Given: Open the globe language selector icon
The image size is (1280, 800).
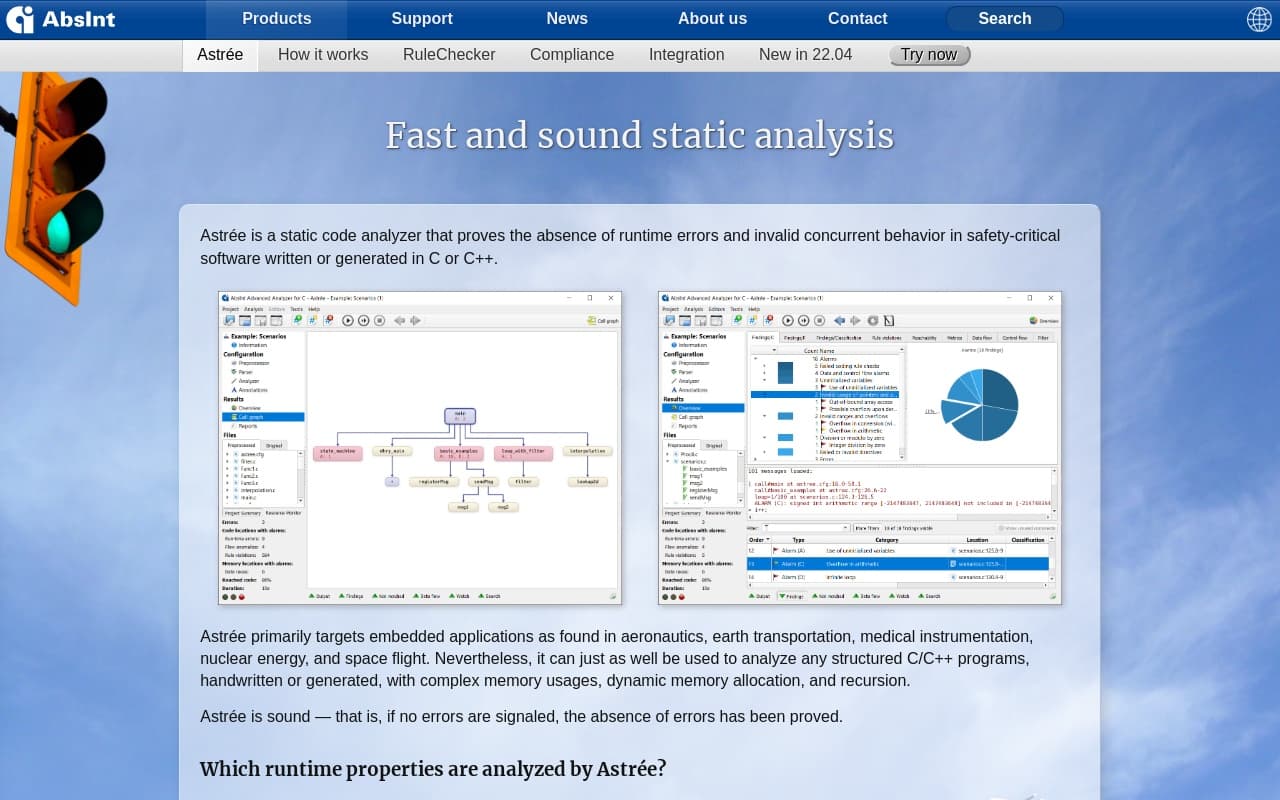Looking at the screenshot, I should pos(1259,19).
